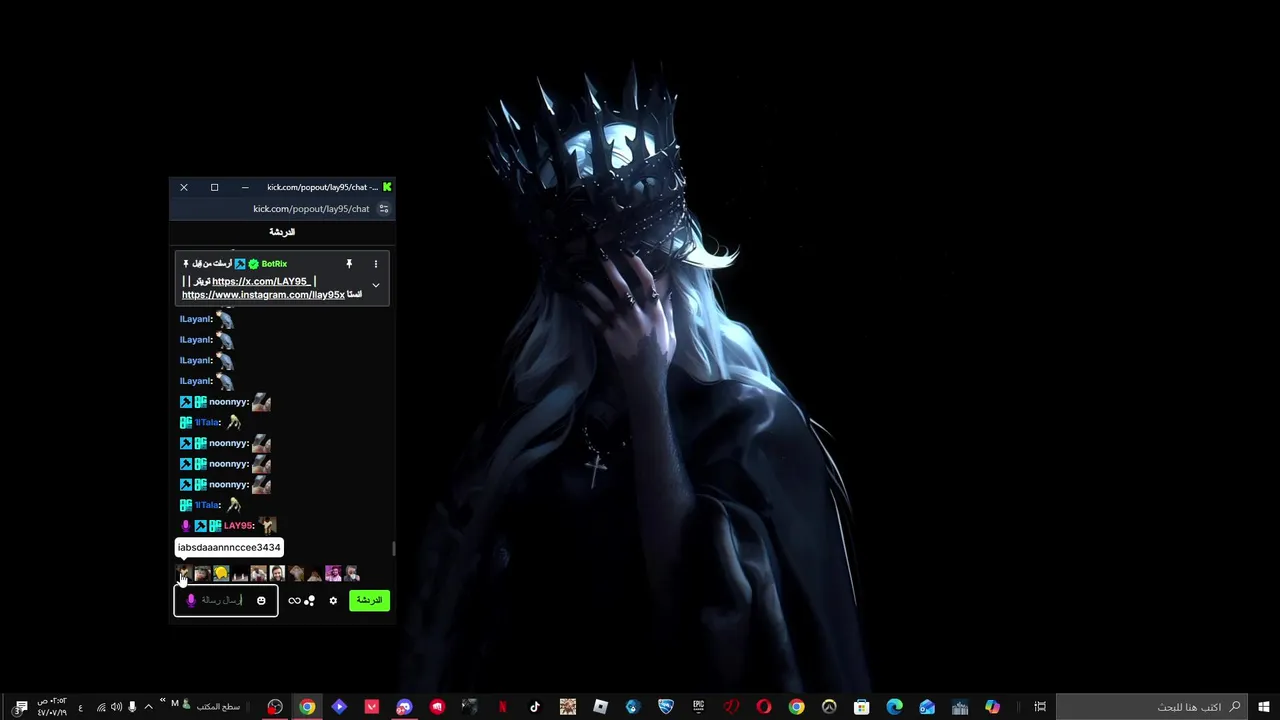Image resolution: width=1280 pixels, height=720 pixels.
Task: Send message with green chat button
Action: tap(369, 600)
